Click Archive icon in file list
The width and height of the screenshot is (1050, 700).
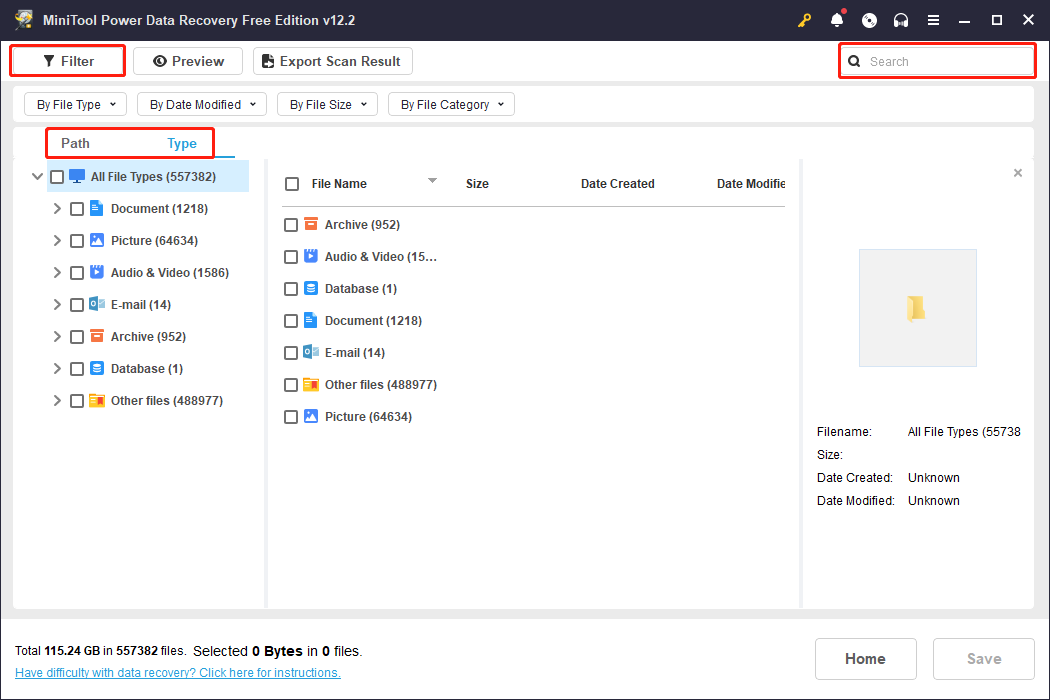[x=311, y=224]
